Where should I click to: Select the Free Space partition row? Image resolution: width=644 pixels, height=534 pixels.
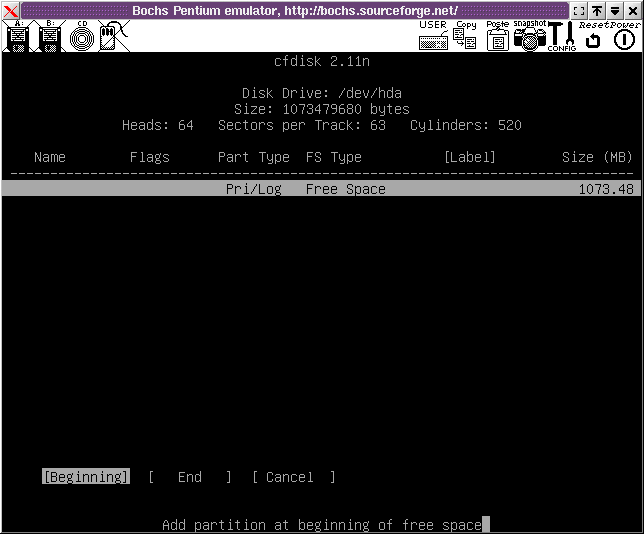click(x=321, y=189)
